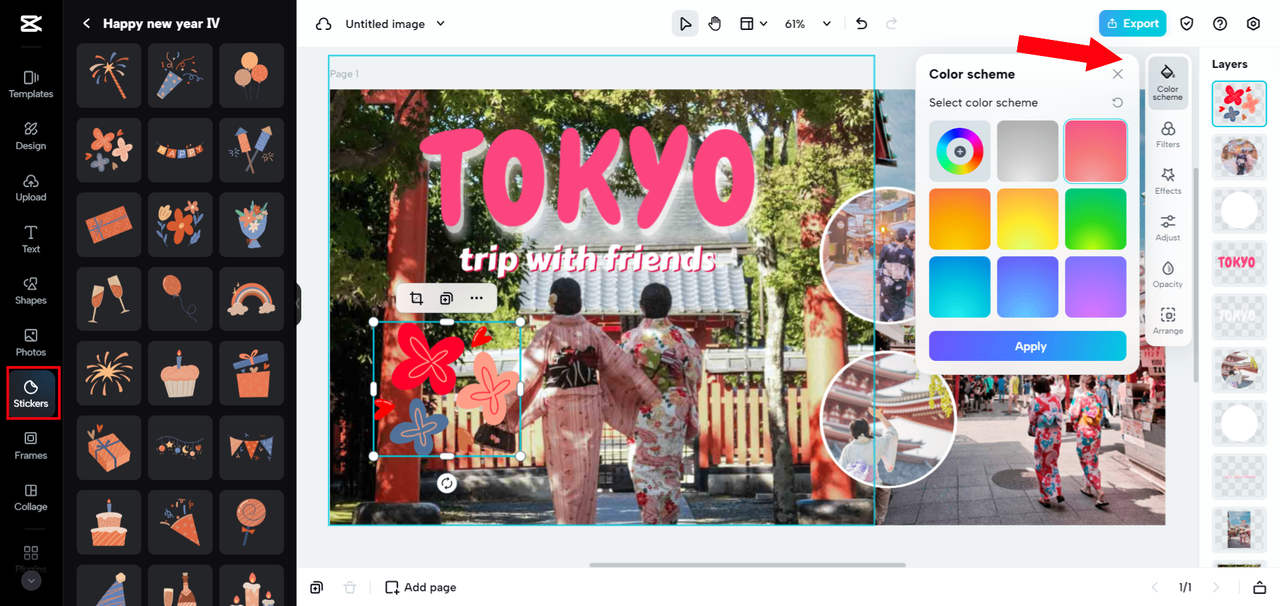Open the Adjust tool
The image size is (1280, 606).
(x=1168, y=228)
